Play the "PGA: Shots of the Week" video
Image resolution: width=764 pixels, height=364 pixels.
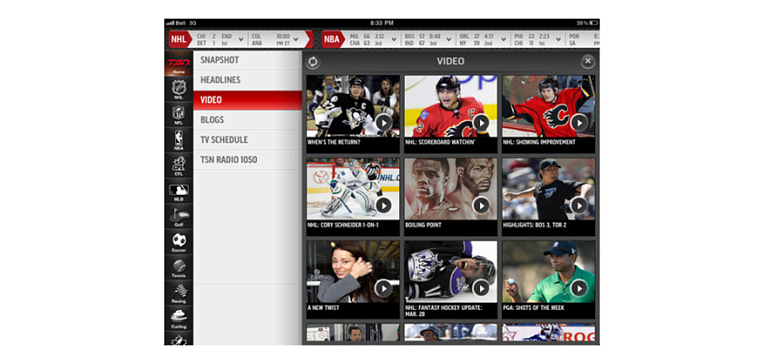point(579,288)
